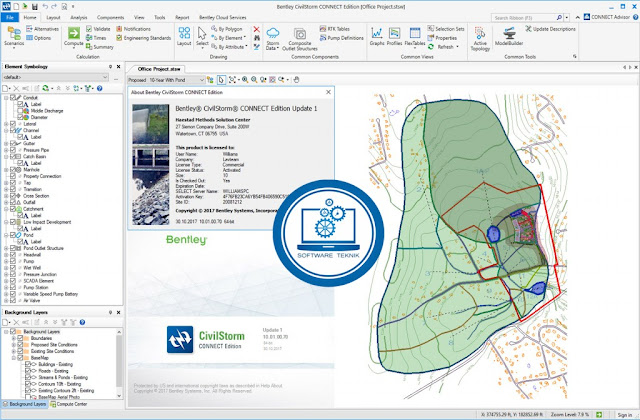Collapse the BaseMap folder

[13, 358]
